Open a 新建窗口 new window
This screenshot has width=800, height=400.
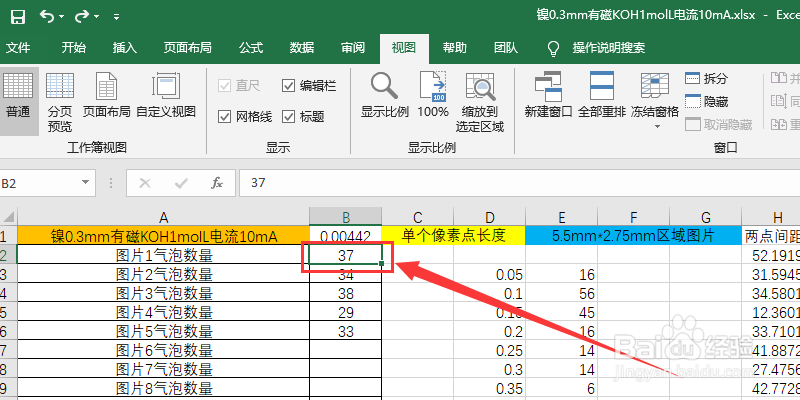click(548, 96)
